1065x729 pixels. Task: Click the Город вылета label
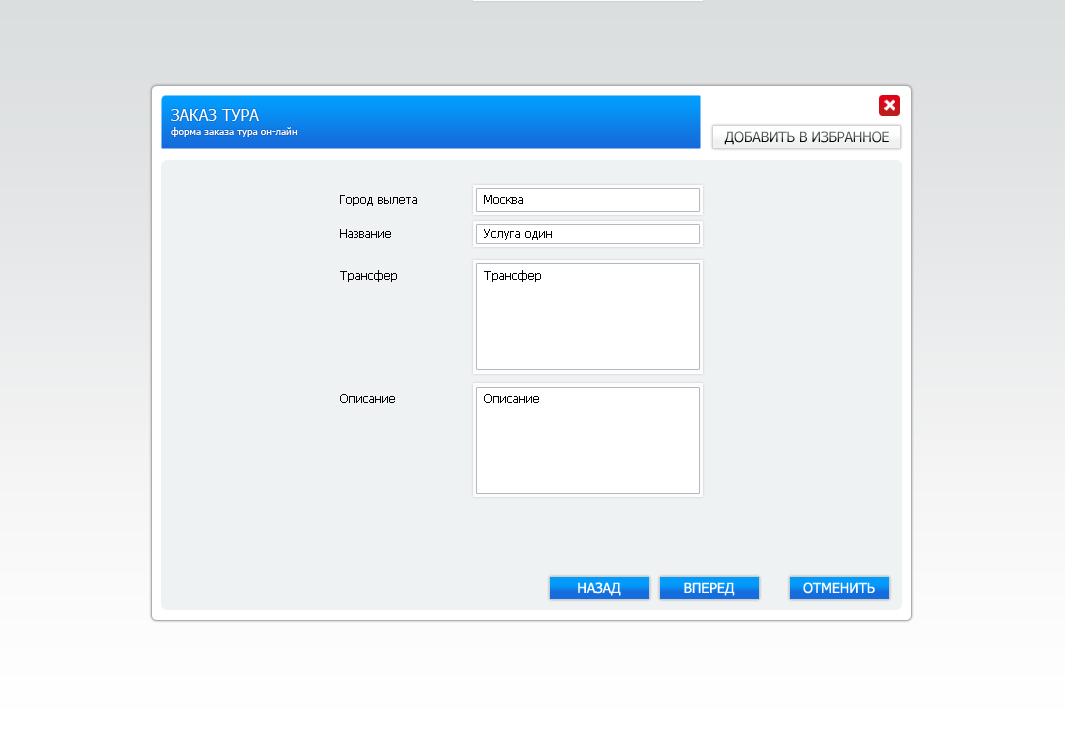(378, 200)
